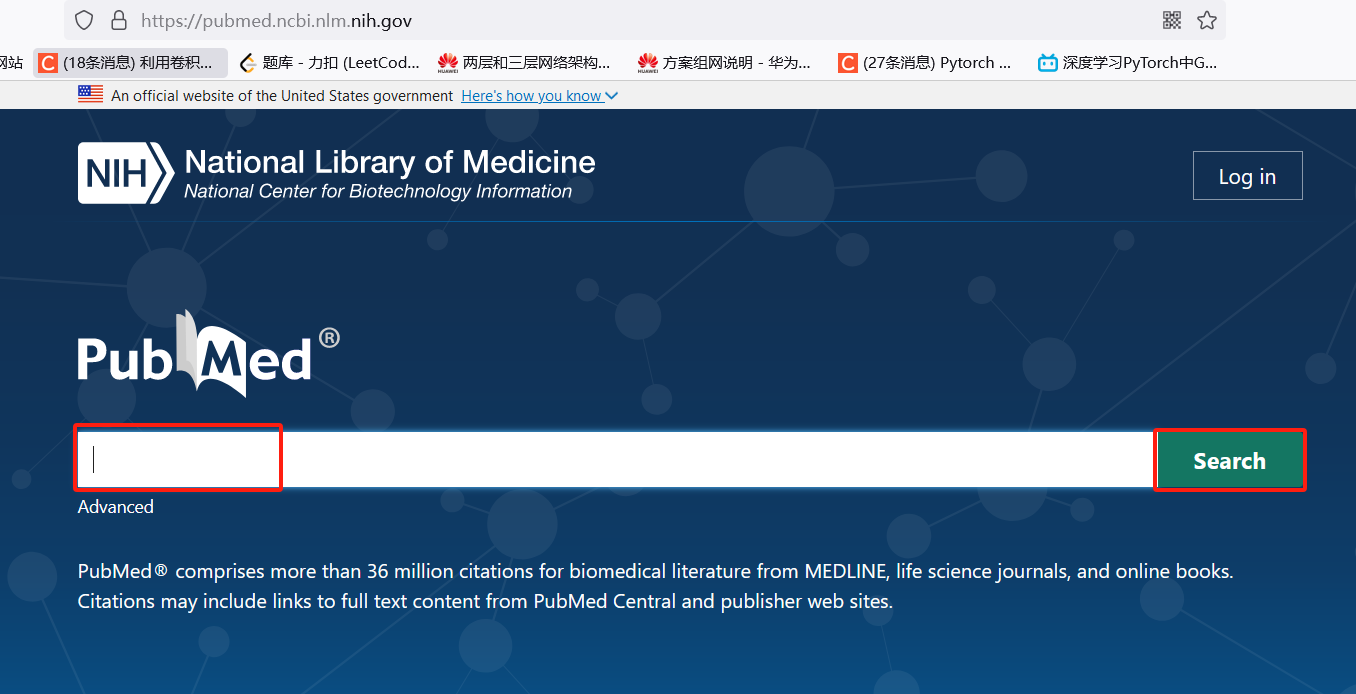
Task: Click the US flag icon in banner
Action: [90, 95]
